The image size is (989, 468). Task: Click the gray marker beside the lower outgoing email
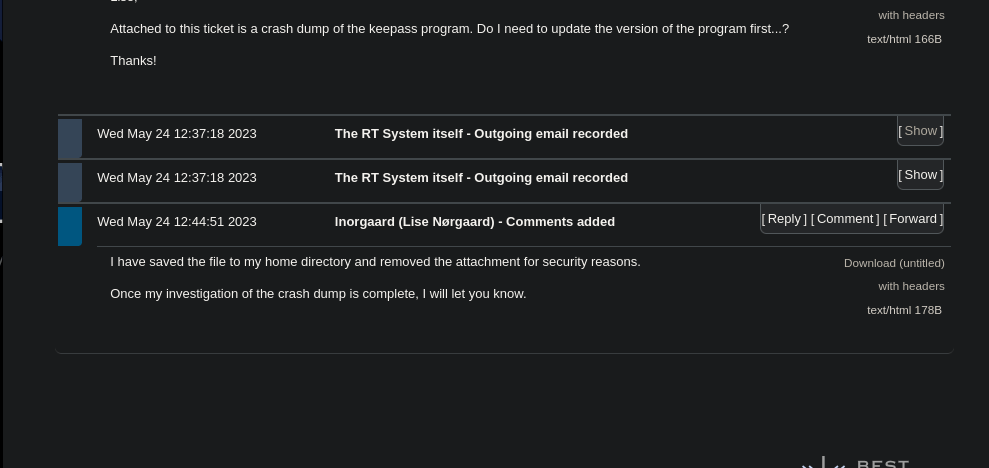(x=70, y=182)
